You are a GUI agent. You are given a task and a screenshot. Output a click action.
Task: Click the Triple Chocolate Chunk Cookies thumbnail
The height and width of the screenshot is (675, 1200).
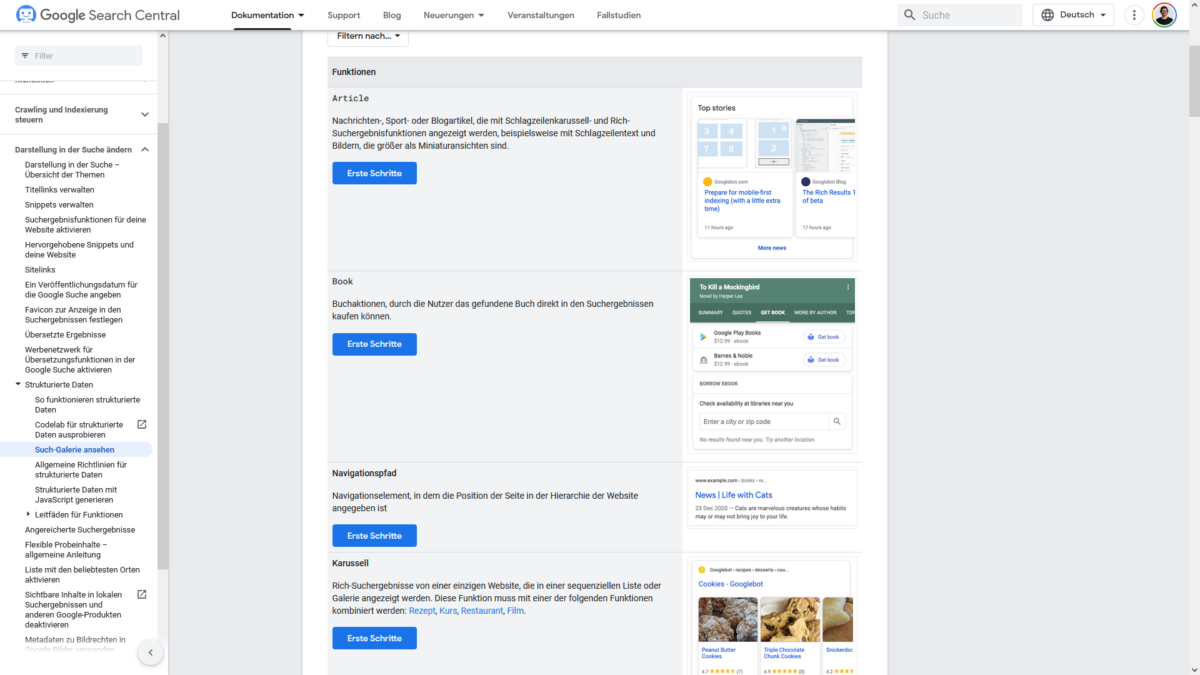(790, 619)
